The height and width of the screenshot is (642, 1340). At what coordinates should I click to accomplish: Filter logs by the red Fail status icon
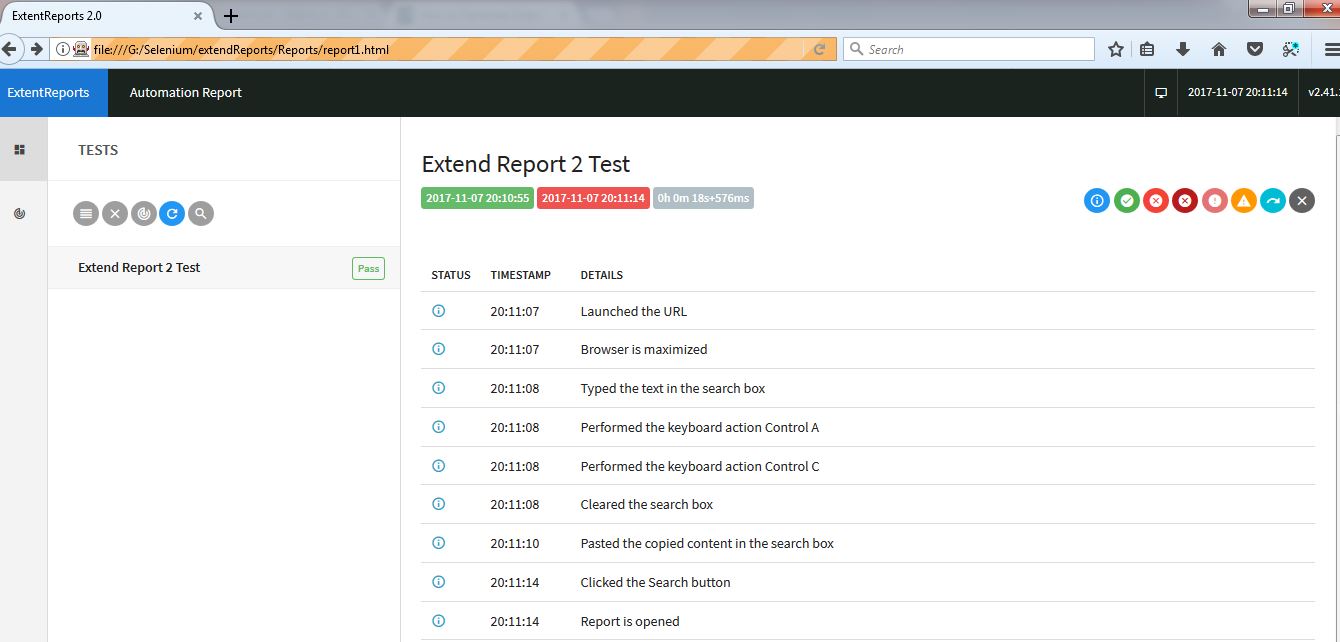click(x=1156, y=200)
